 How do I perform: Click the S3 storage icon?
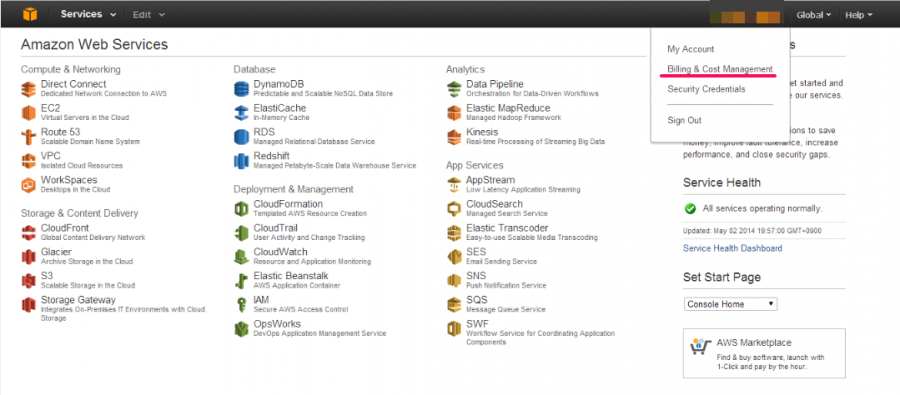click(29, 281)
